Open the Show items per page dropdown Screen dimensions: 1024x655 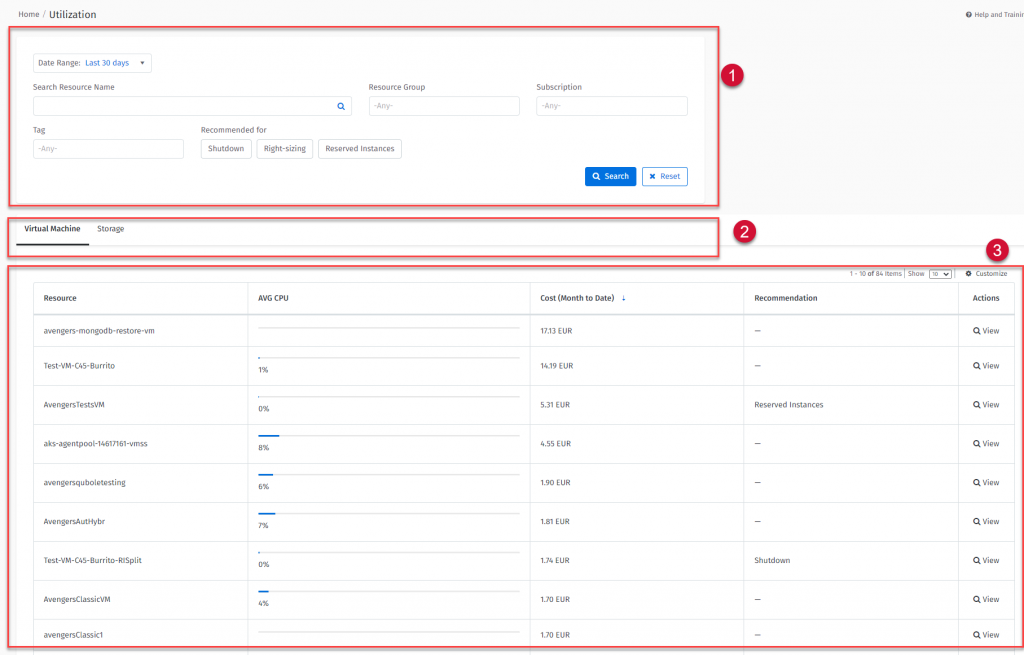(x=940, y=274)
